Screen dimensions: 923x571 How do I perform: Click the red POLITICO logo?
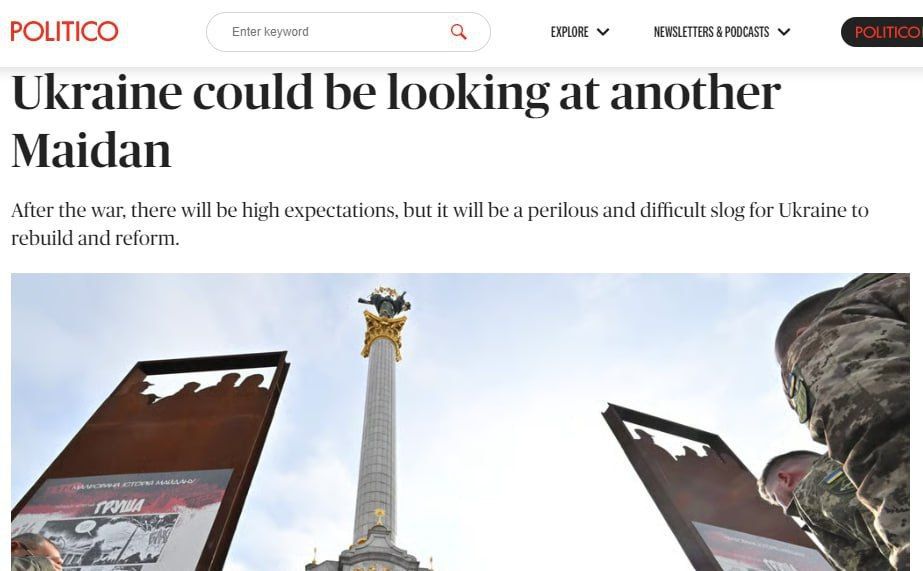[64, 31]
